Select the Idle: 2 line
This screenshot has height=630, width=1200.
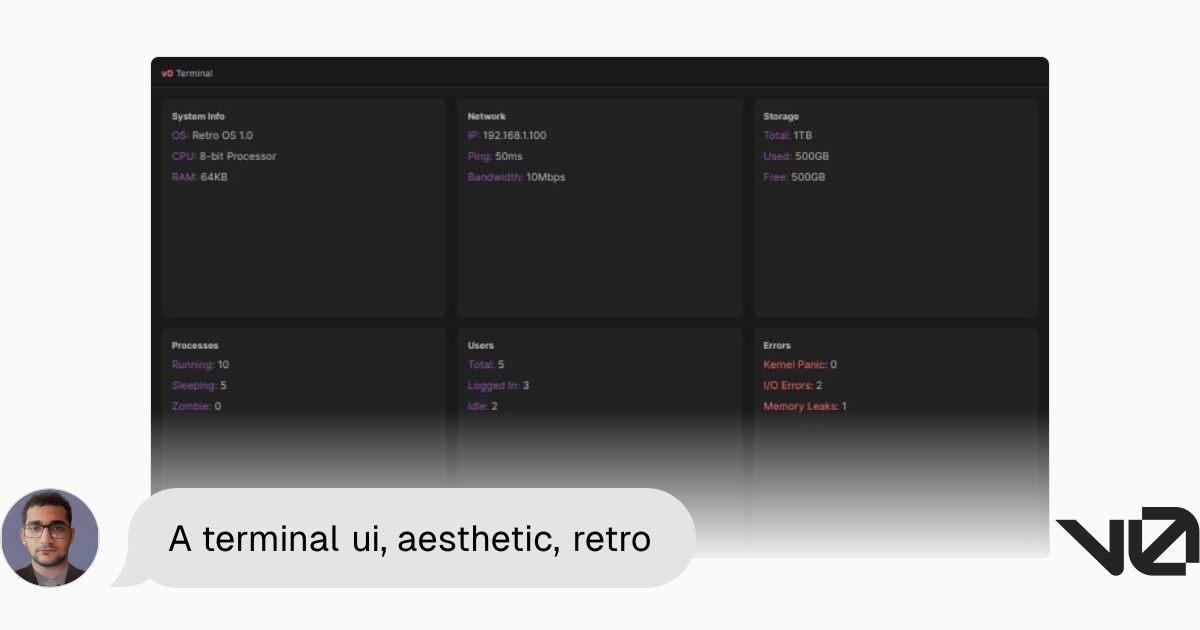[482, 406]
